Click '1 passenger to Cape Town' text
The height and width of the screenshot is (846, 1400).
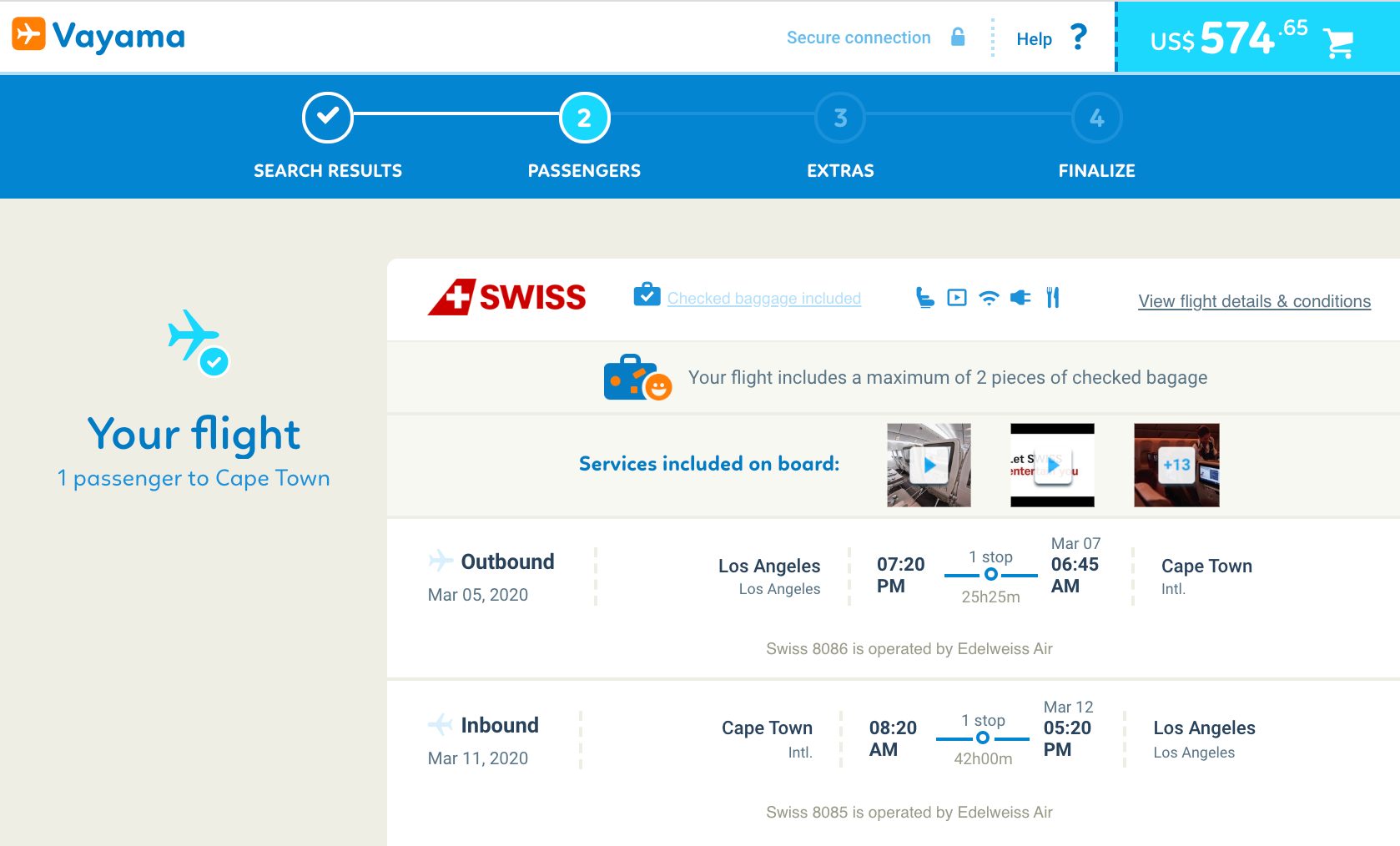click(194, 478)
